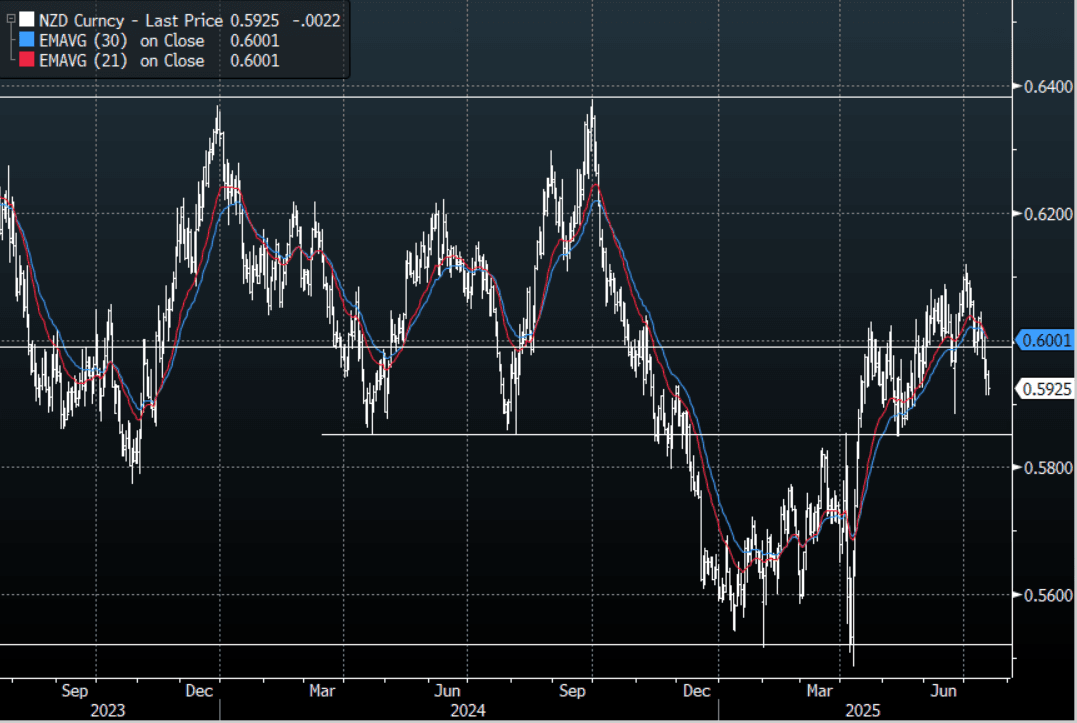Click the 0.6400 price axis label
Image resolution: width=1077 pixels, height=723 pixels.
click(1046, 87)
